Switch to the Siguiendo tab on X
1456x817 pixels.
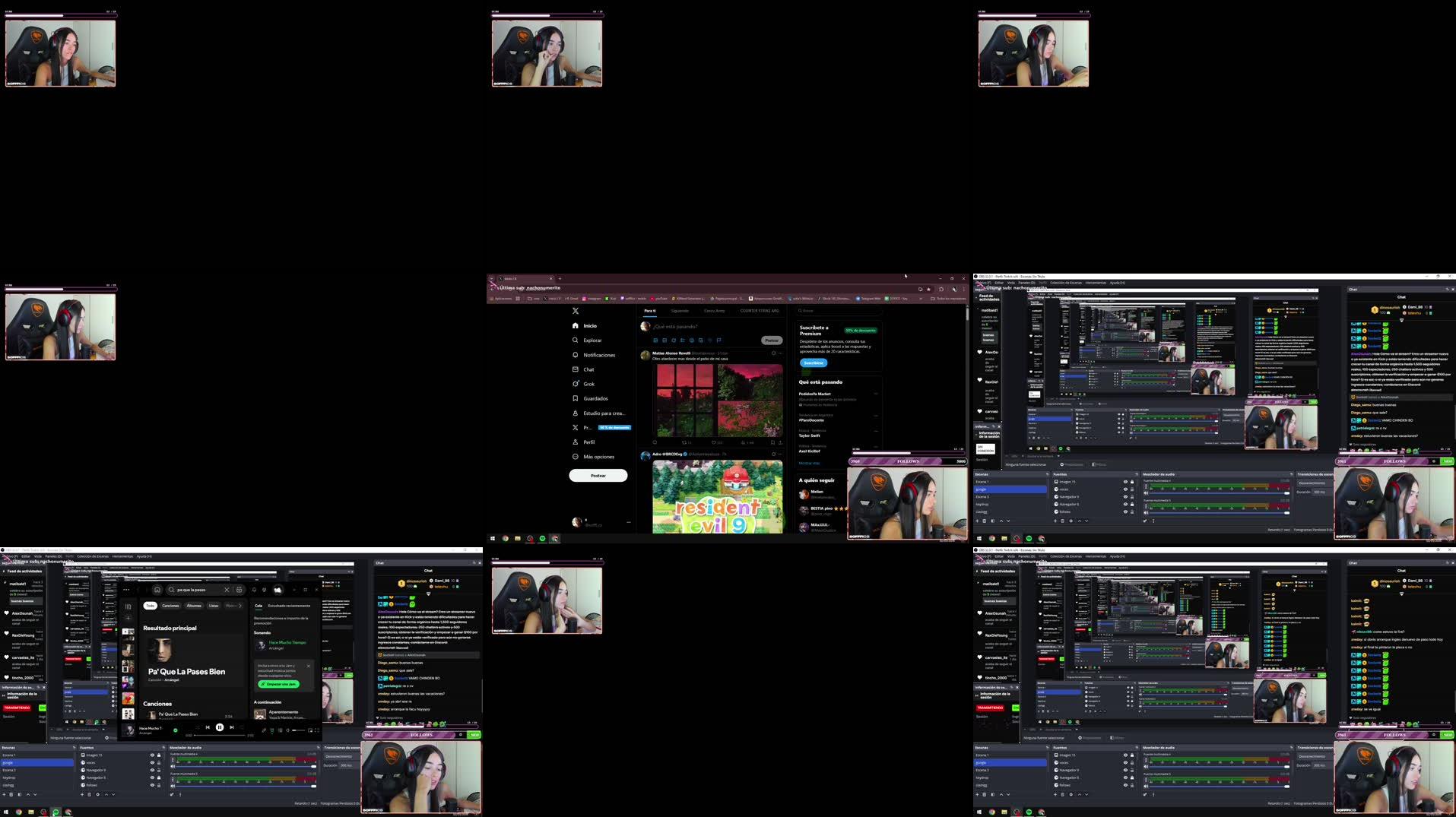(680, 310)
